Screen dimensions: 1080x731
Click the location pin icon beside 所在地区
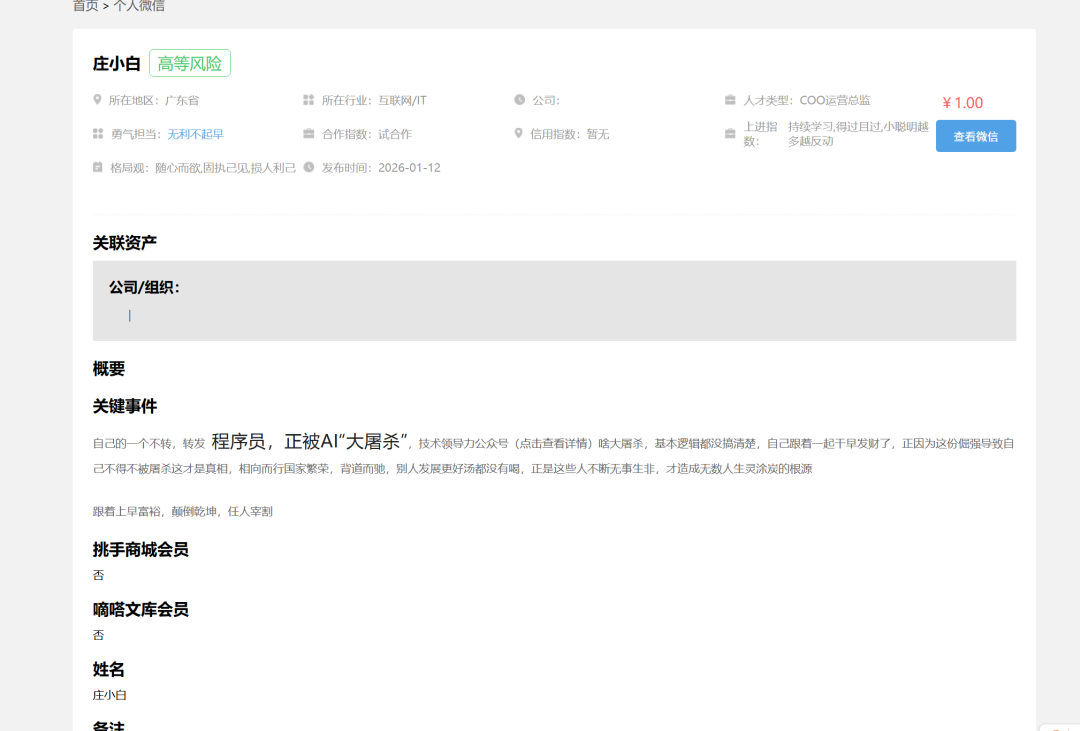coord(97,100)
